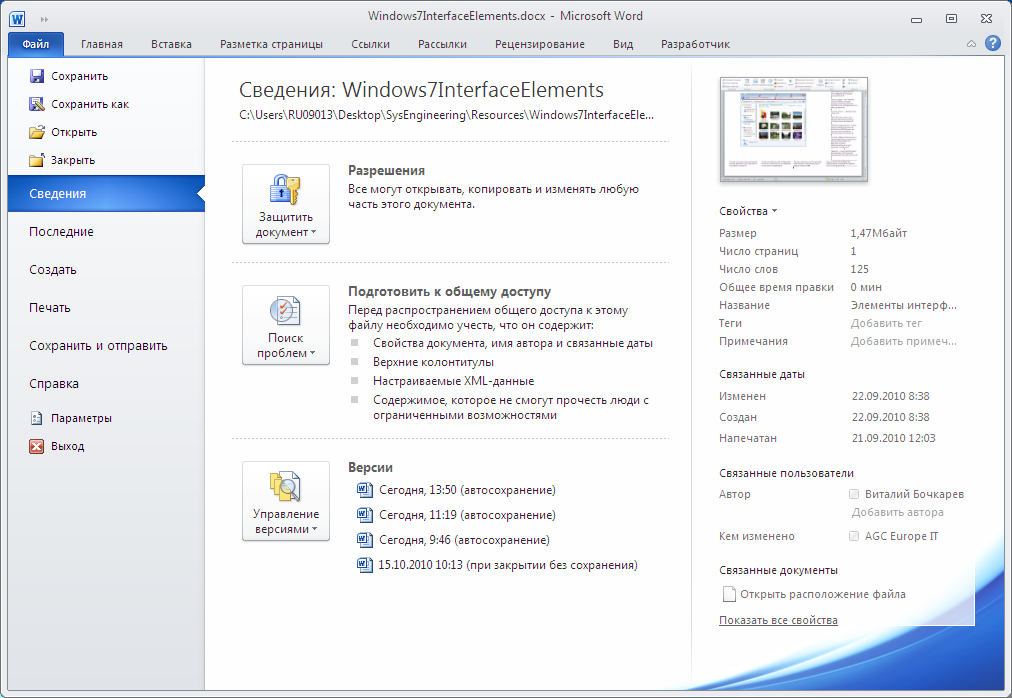Screen dimensions: 1012x698
Task: Click the Open folder icon
Action: (37, 132)
